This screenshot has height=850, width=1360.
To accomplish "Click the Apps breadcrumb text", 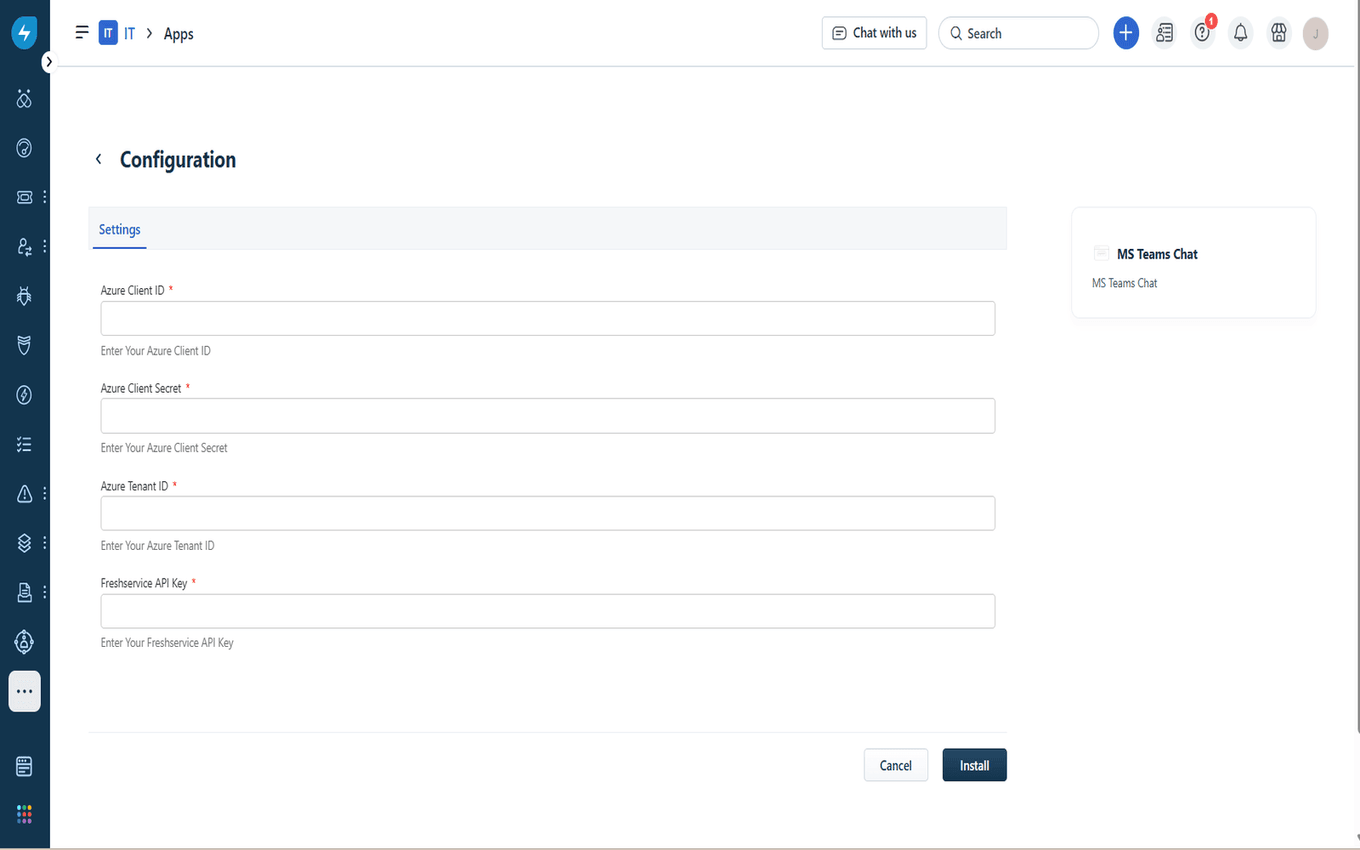I will 179,34.
